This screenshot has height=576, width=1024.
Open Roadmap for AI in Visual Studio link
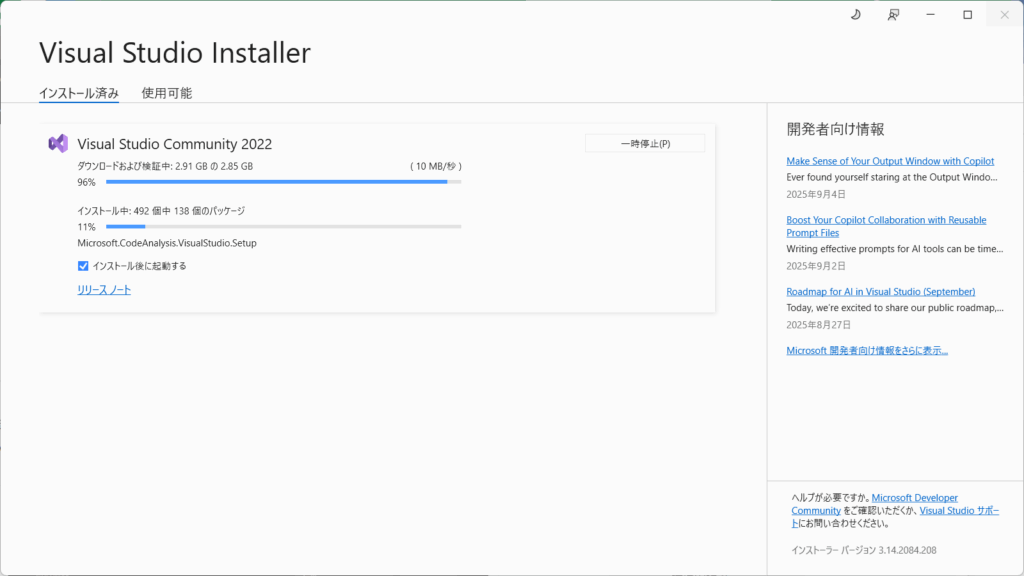point(880,291)
